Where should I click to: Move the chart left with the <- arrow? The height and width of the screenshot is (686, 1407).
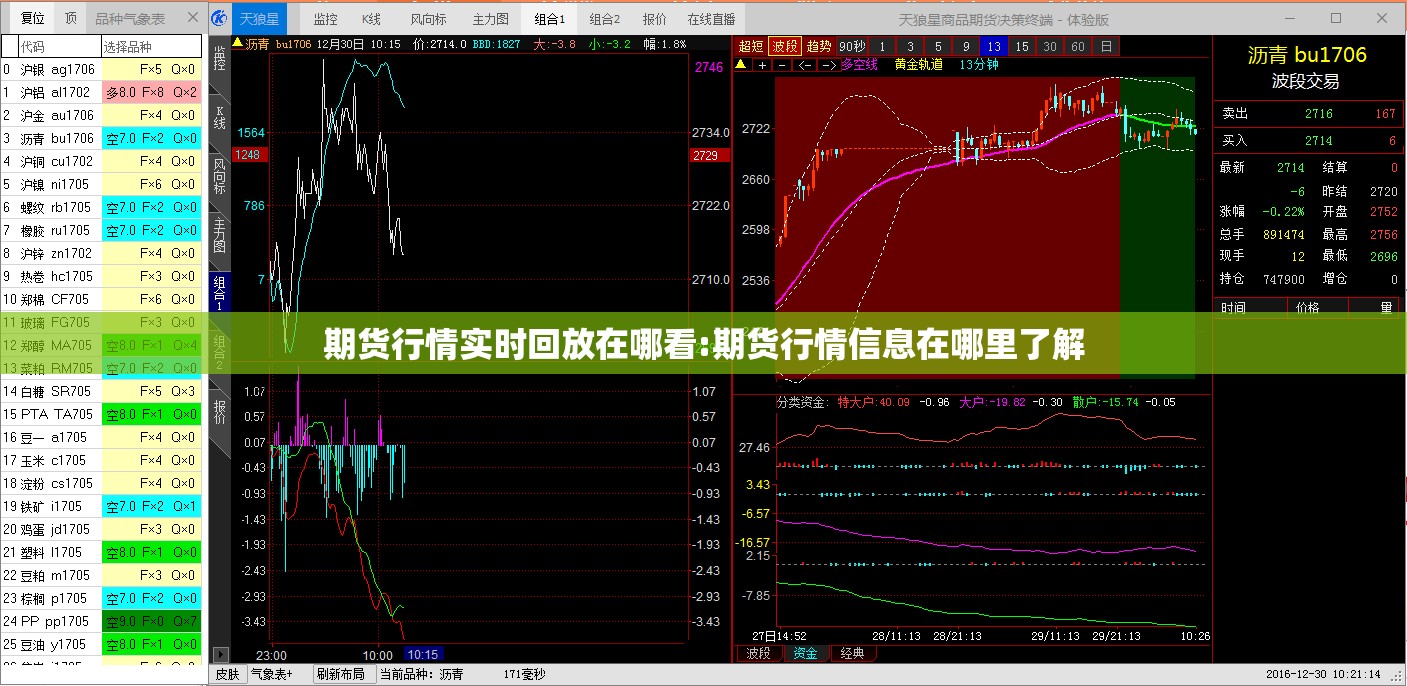803,64
